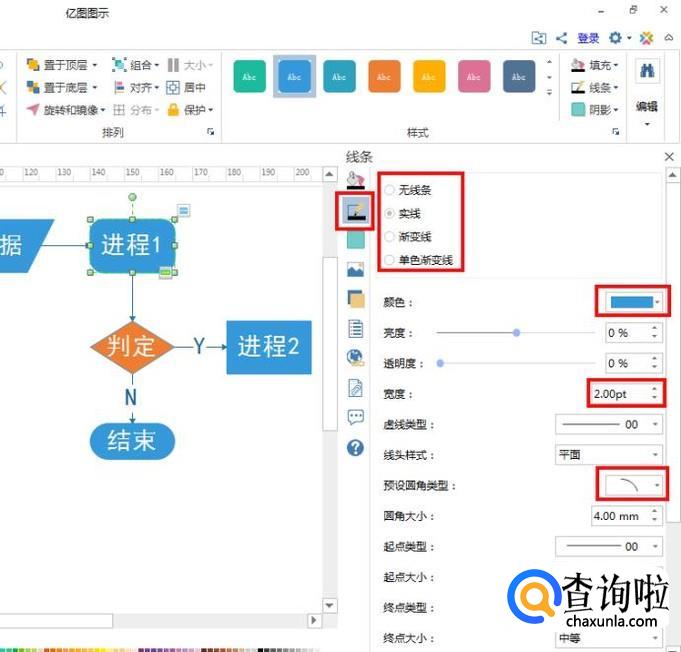Open the Shadow panel teal icon

pos(356,240)
